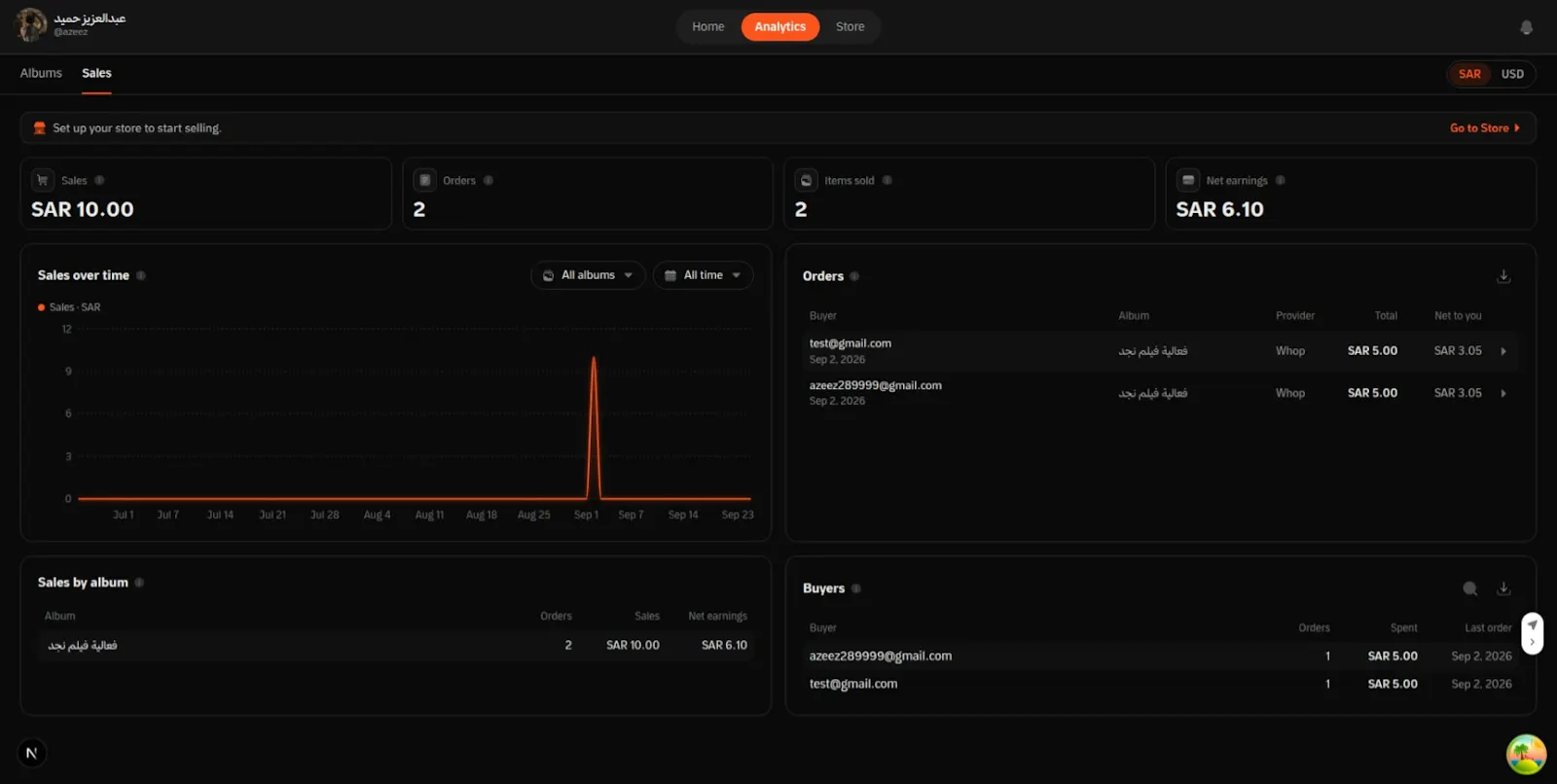Open the All time date range dropdown
Screen dimensions: 1557x784
pyautogui.click(x=703, y=275)
